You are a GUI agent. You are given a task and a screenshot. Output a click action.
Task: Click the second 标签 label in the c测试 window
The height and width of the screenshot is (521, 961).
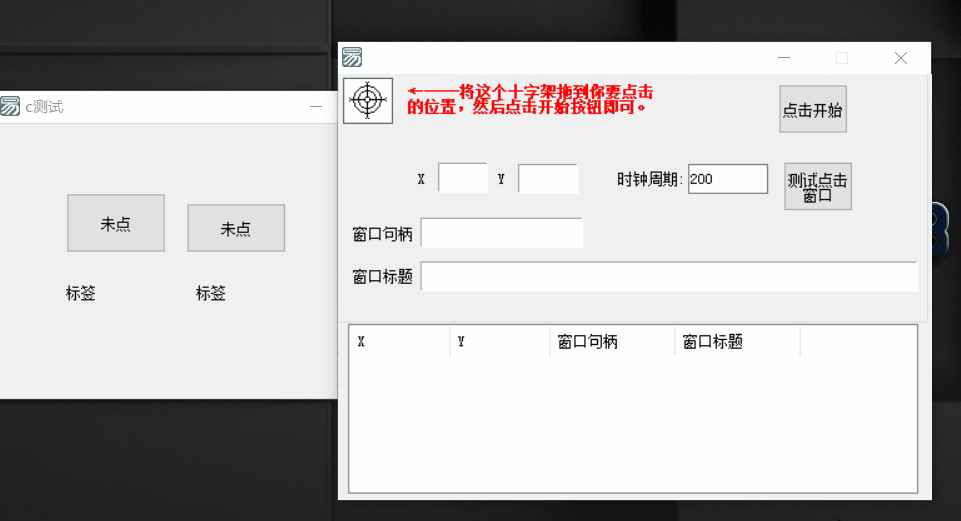pyautogui.click(x=211, y=293)
